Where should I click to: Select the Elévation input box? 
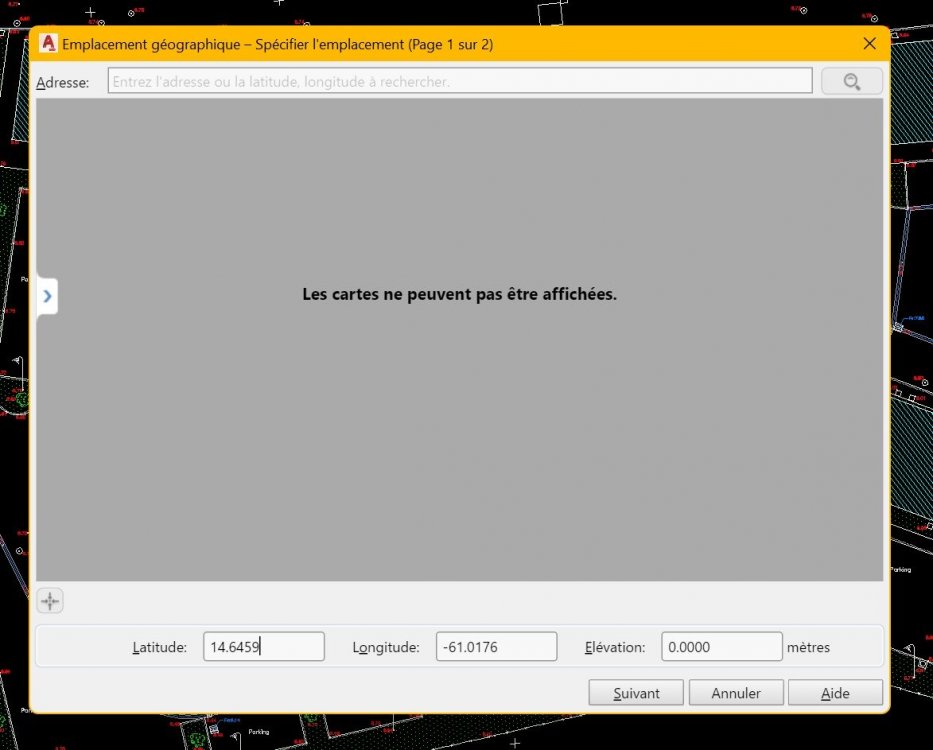[x=722, y=646]
